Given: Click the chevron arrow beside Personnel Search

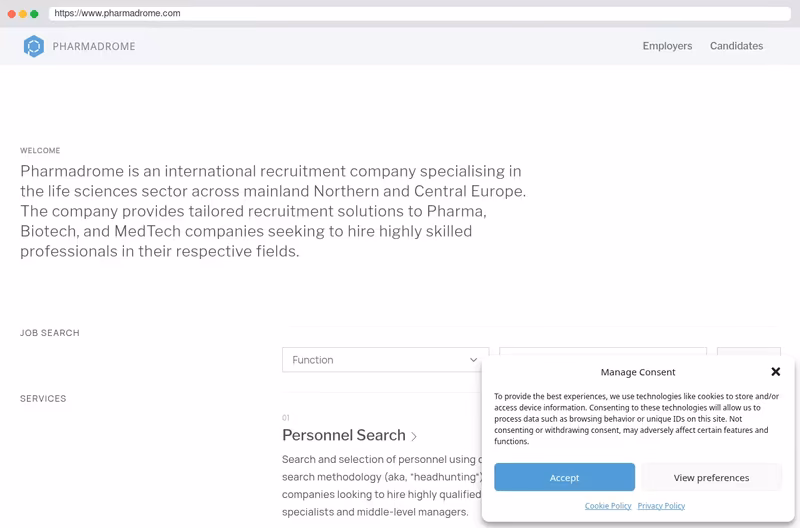Looking at the screenshot, I should tap(414, 437).
